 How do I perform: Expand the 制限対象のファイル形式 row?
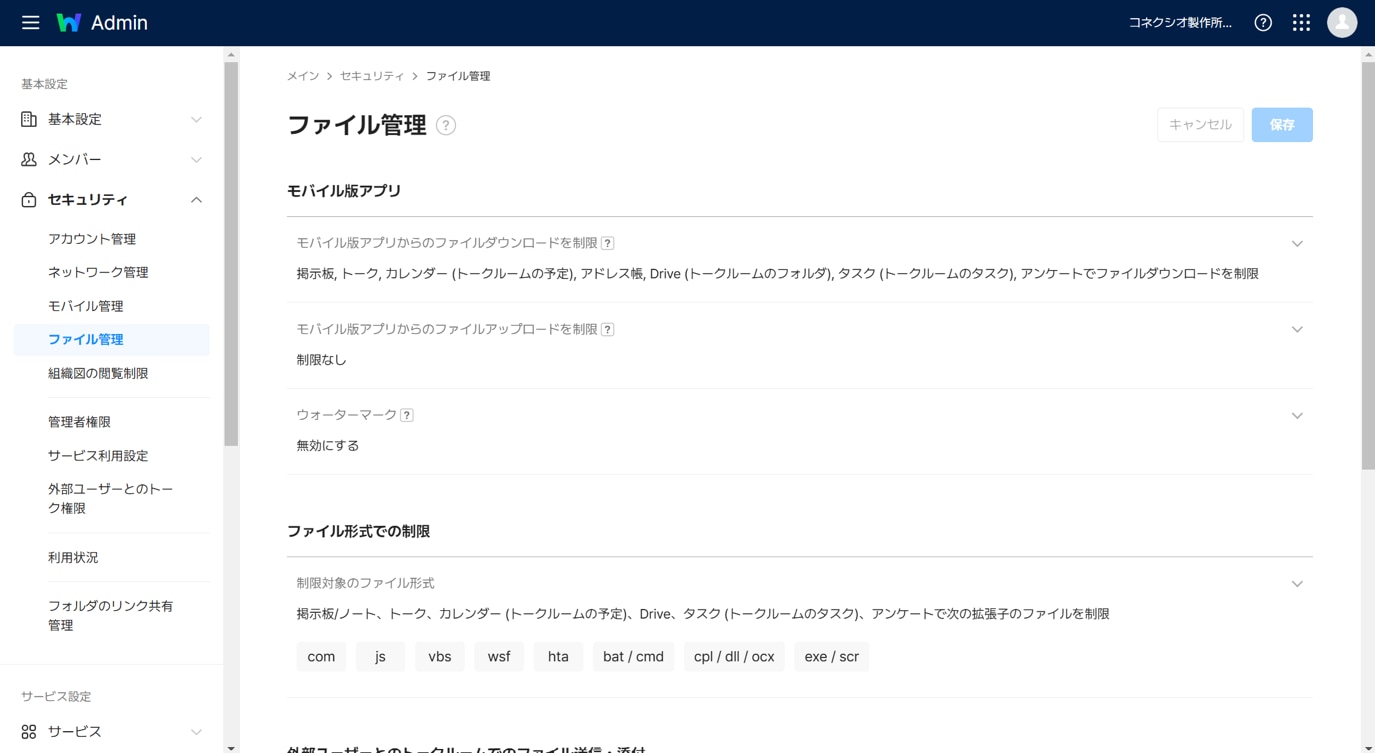point(1297,583)
